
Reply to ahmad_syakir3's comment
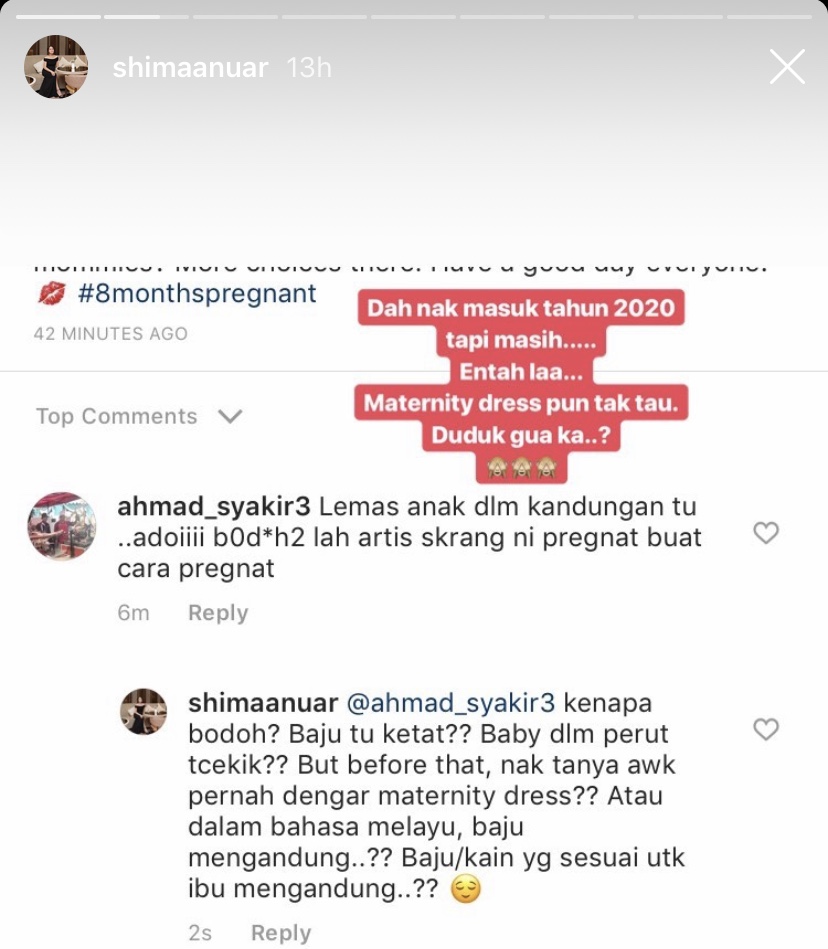point(218,612)
